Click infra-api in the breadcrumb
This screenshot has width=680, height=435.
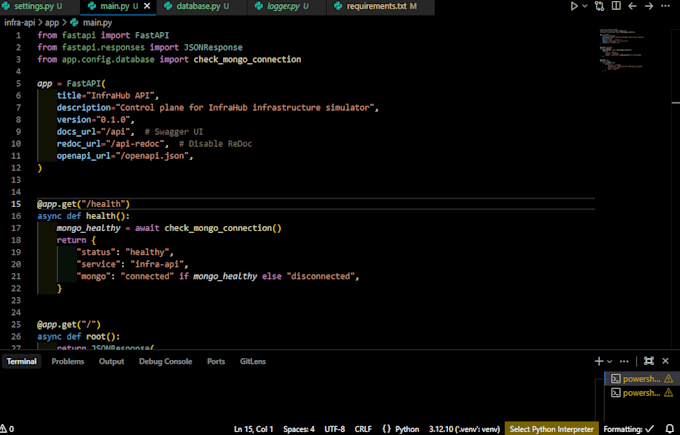coord(20,23)
